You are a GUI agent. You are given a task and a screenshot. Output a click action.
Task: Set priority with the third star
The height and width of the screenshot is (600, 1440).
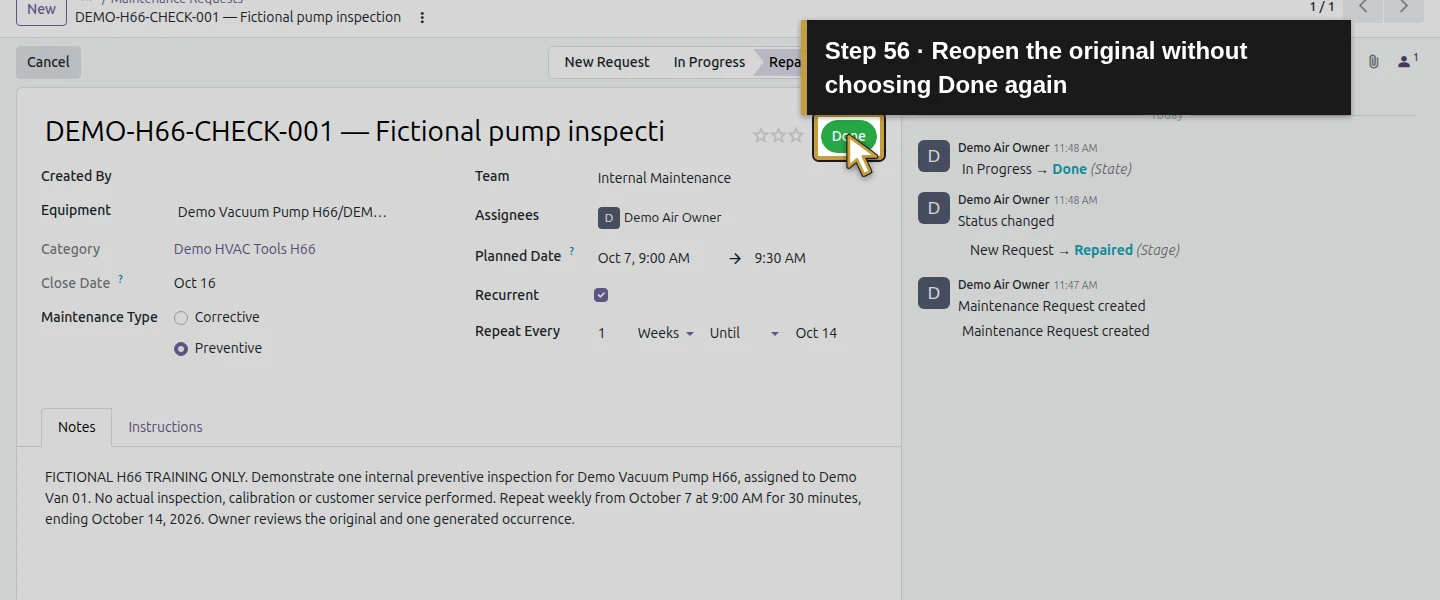(796, 135)
